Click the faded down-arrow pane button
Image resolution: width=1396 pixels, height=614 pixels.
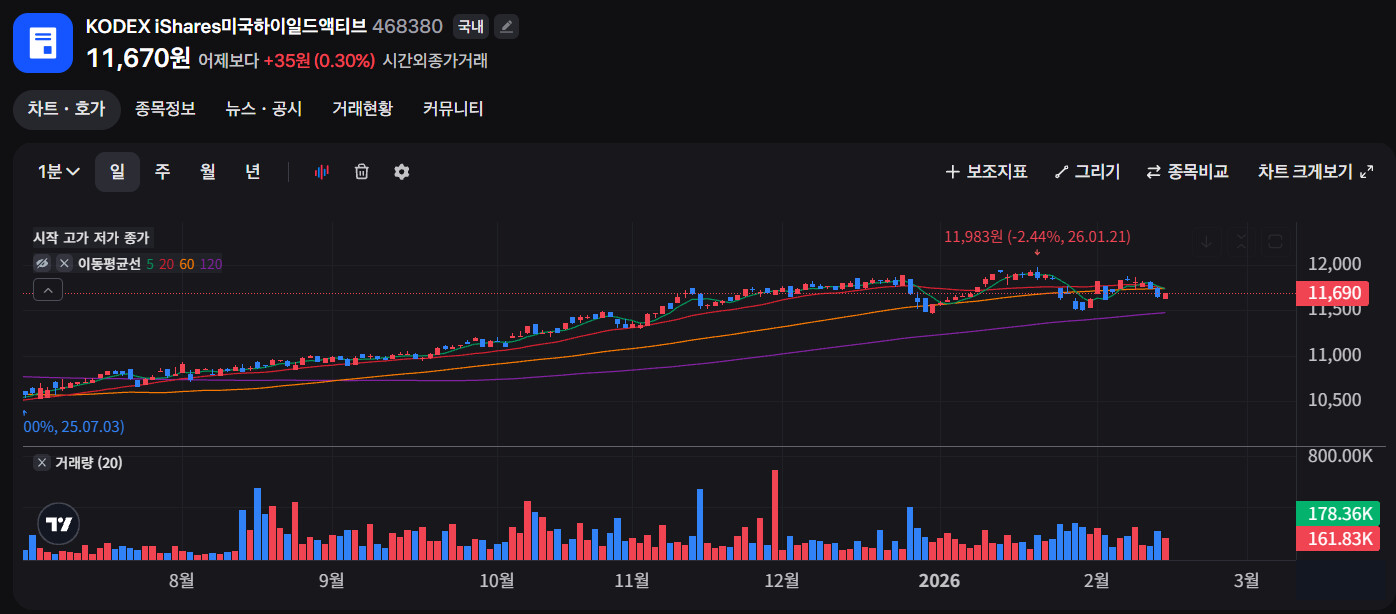pyautogui.click(x=1207, y=241)
